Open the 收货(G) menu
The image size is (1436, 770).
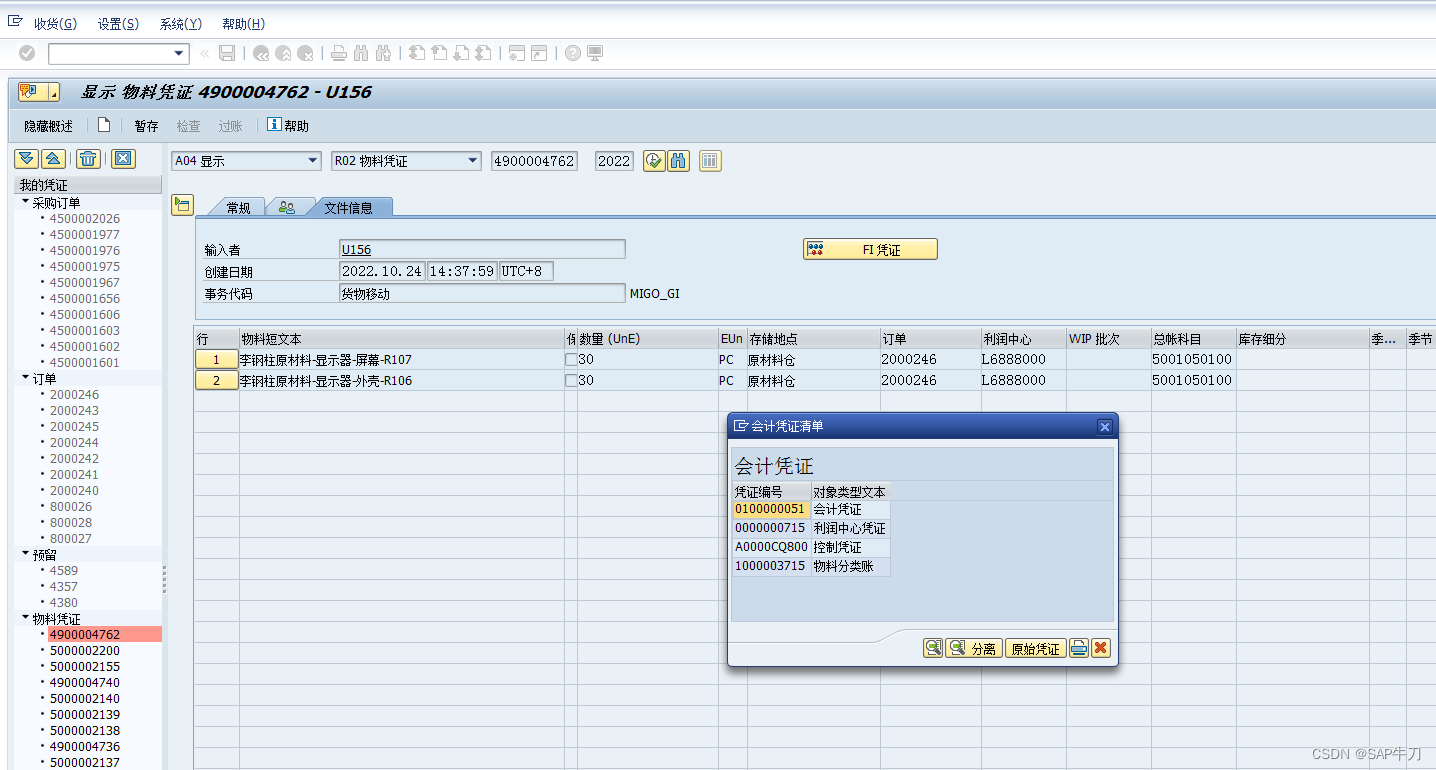pyautogui.click(x=55, y=24)
